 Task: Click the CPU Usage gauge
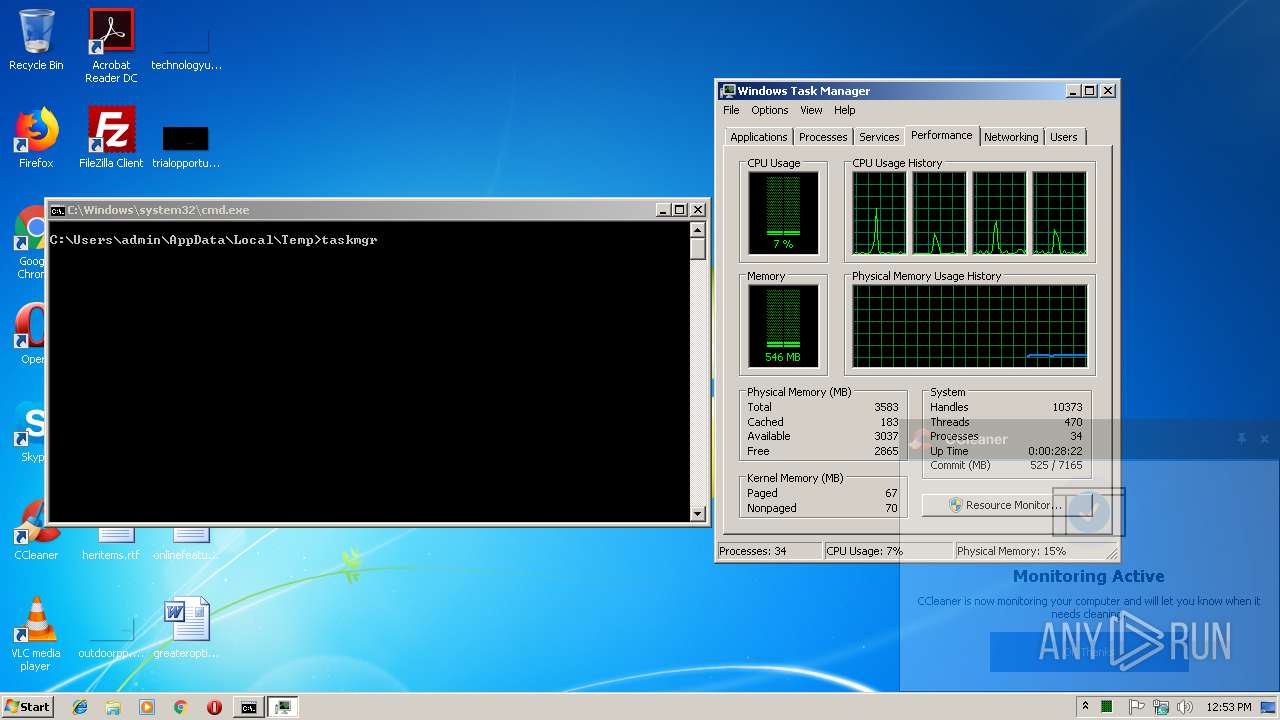click(x=783, y=212)
